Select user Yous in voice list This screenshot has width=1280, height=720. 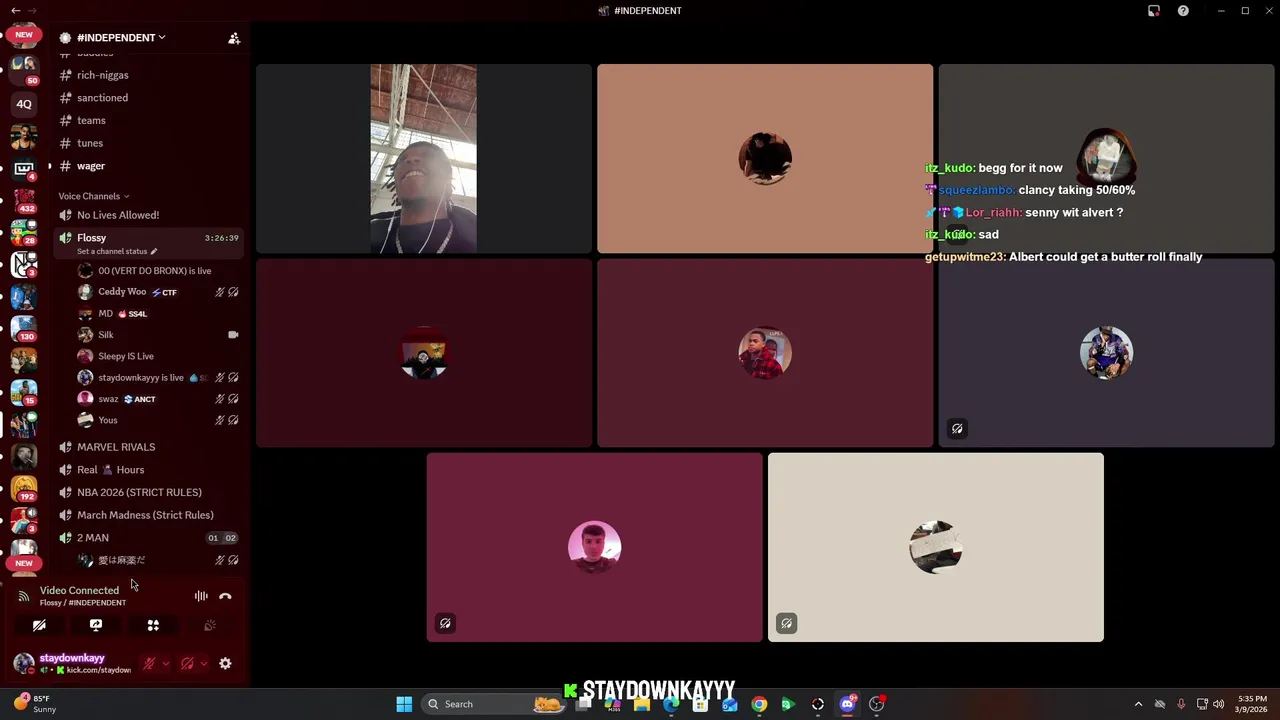point(158,420)
